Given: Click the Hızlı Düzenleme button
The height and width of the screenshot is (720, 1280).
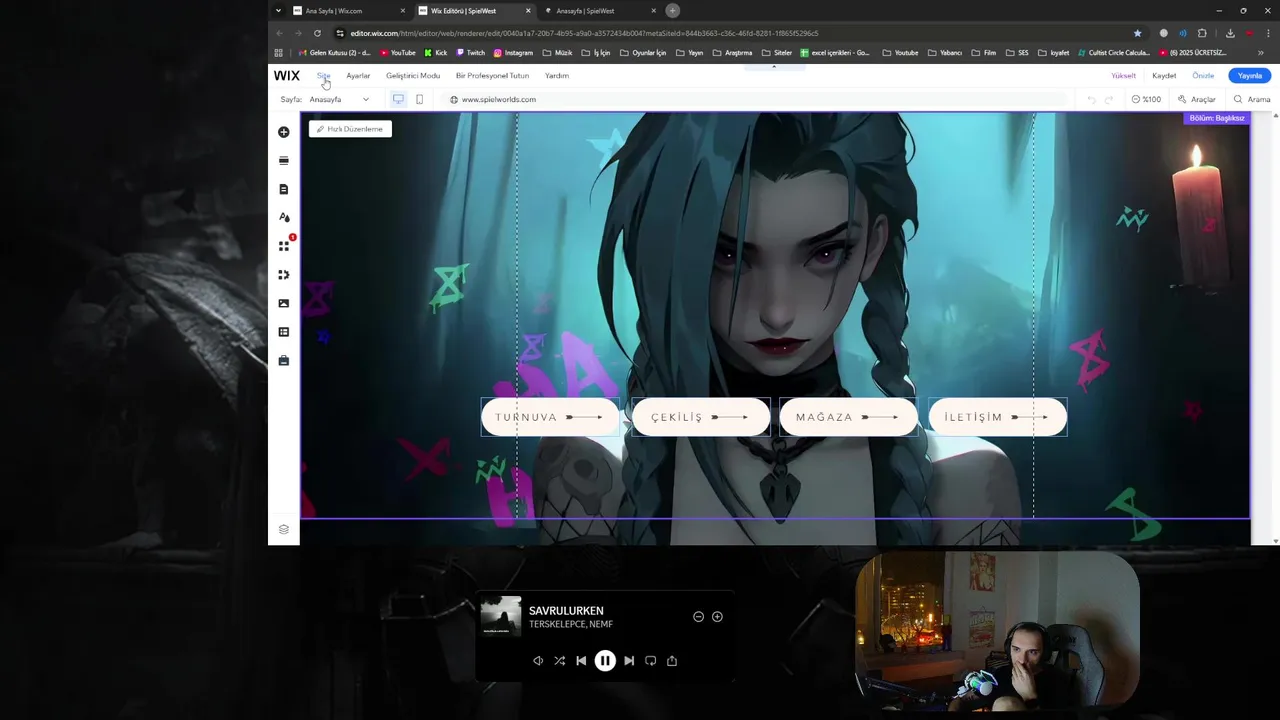Looking at the screenshot, I should [x=350, y=129].
